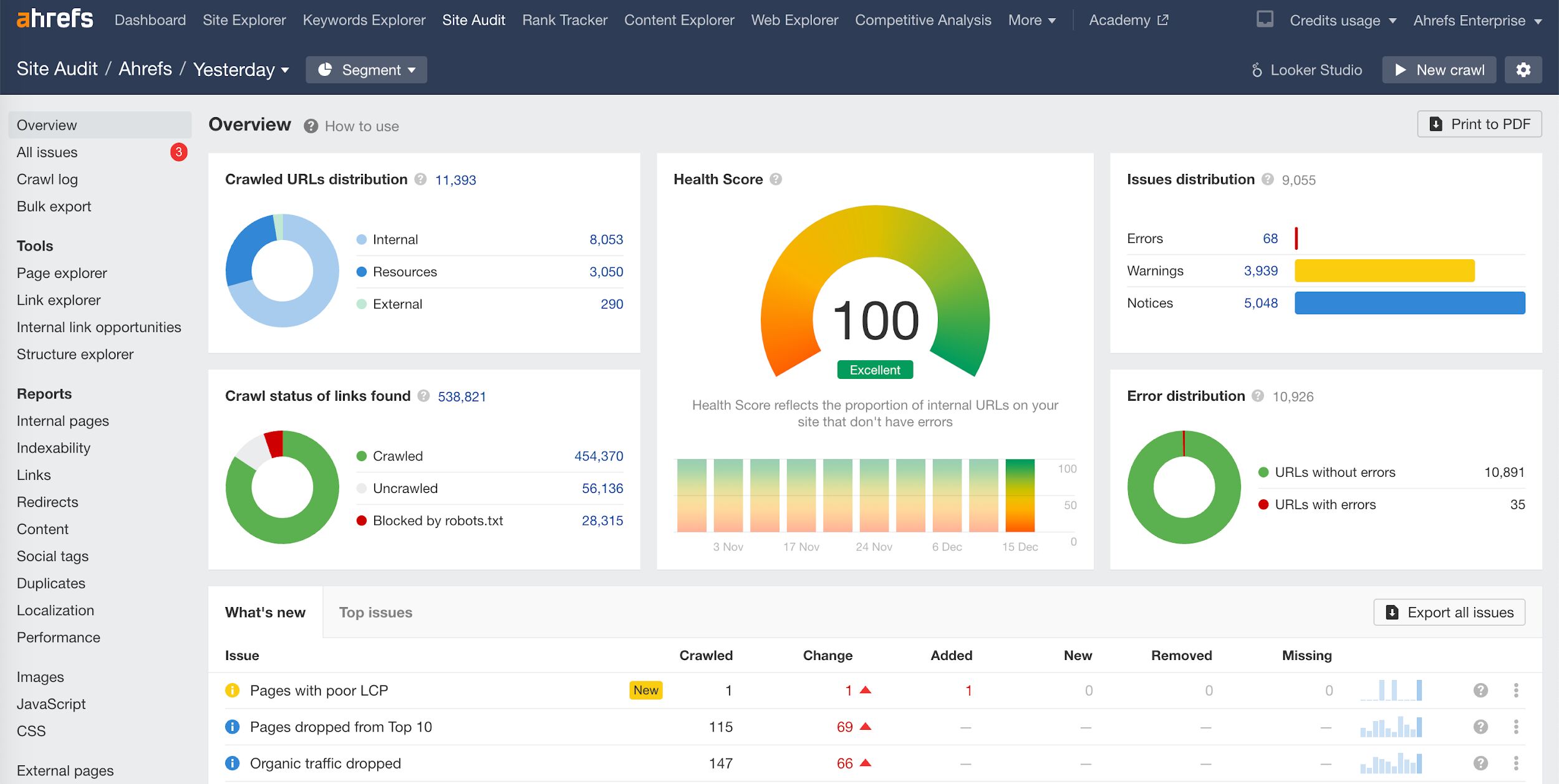Image resolution: width=1559 pixels, height=784 pixels.
Task: Open the Segment dropdown
Action: tap(366, 70)
